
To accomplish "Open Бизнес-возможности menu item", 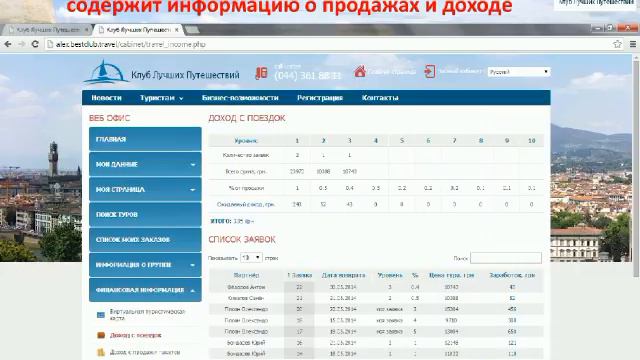I will click(240, 98).
